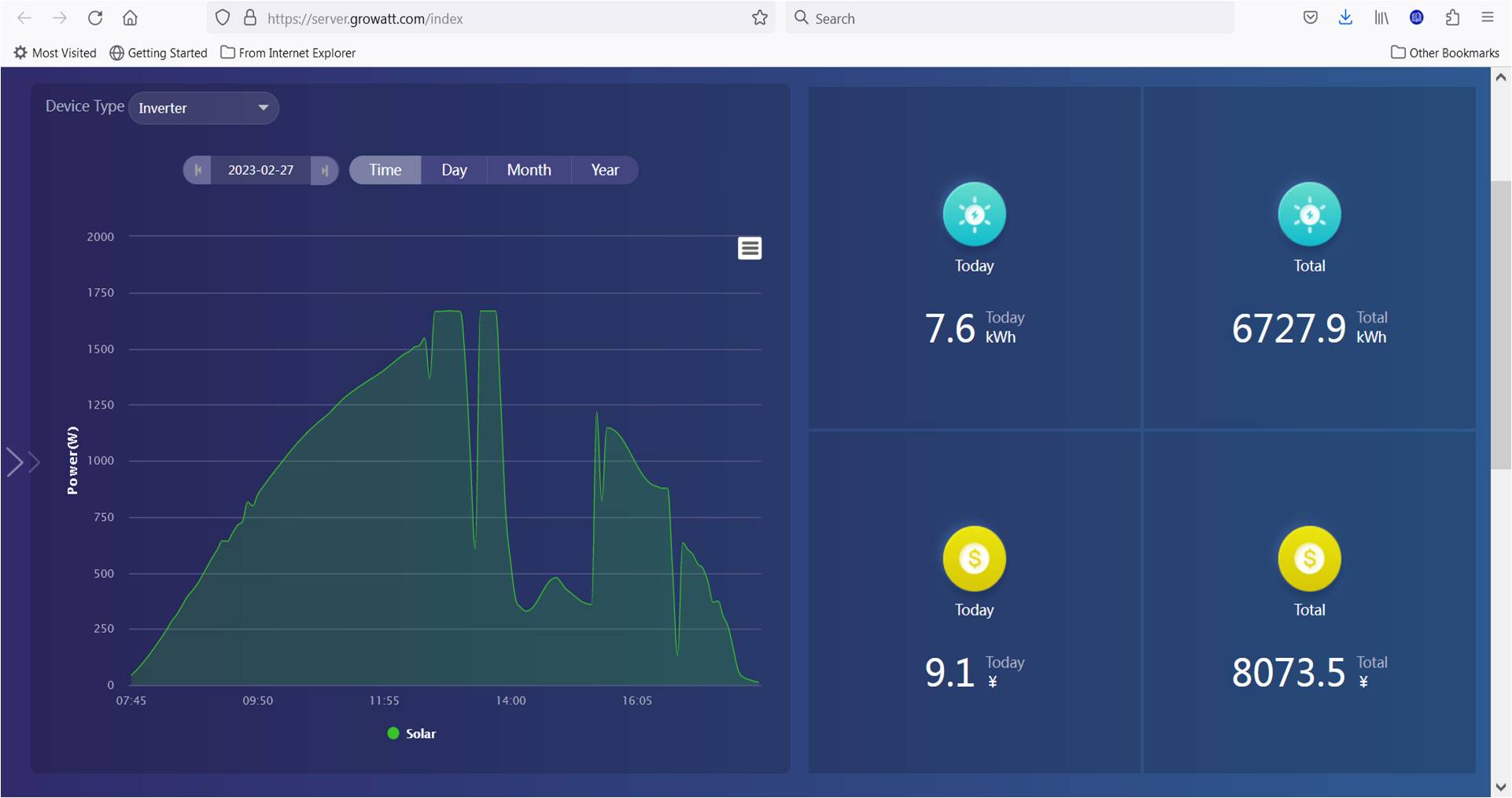
Task: Open the extensions puzzle menu
Action: (1452, 17)
